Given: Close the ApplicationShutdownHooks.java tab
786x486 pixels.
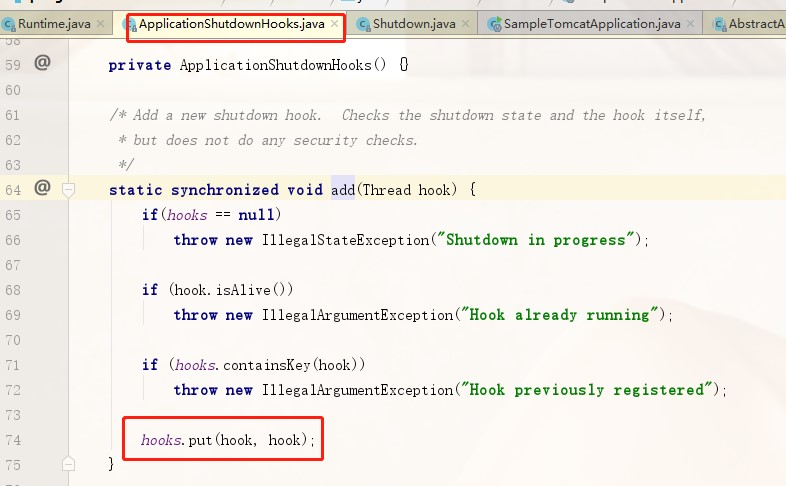Looking at the screenshot, I should click(335, 24).
